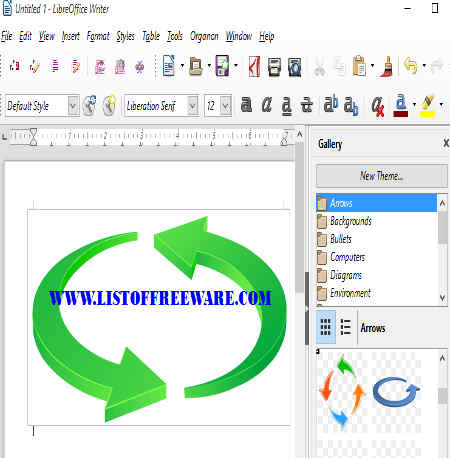
Task: Open the Table menu
Action: [x=151, y=36]
